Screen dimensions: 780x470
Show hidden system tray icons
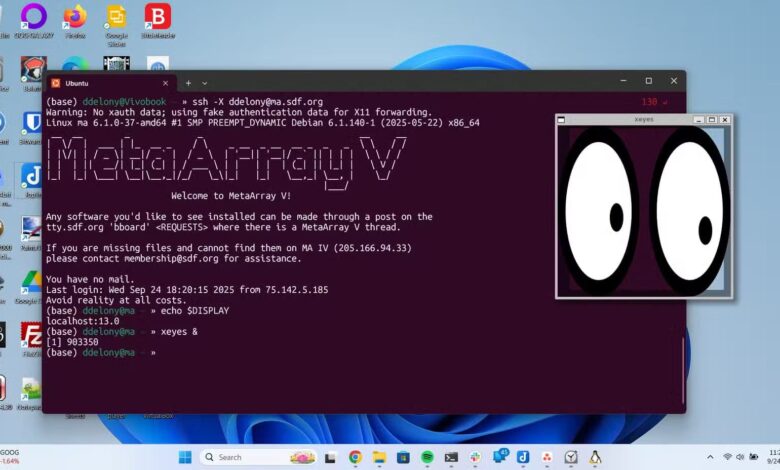(710, 457)
